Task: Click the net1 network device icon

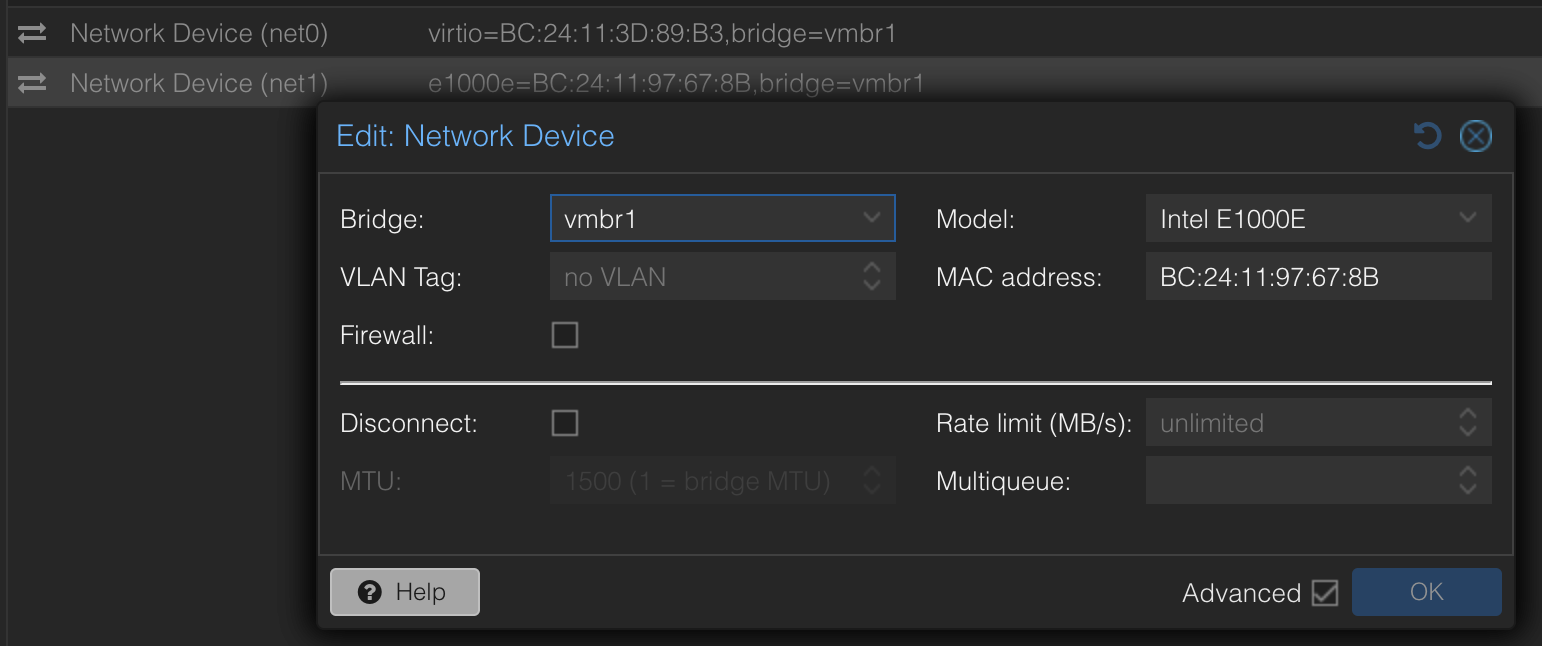Action: (x=32, y=83)
